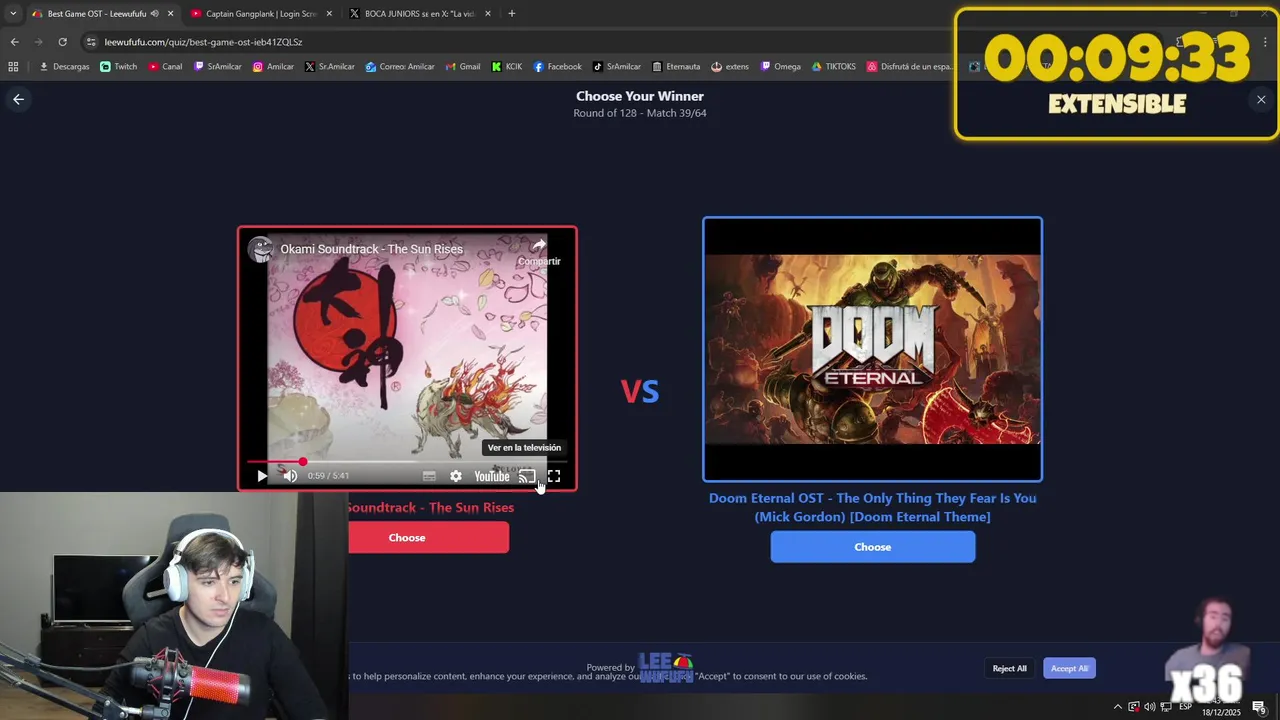Accept all cookies
This screenshot has height=720, width=1280.
[1069, 668]
